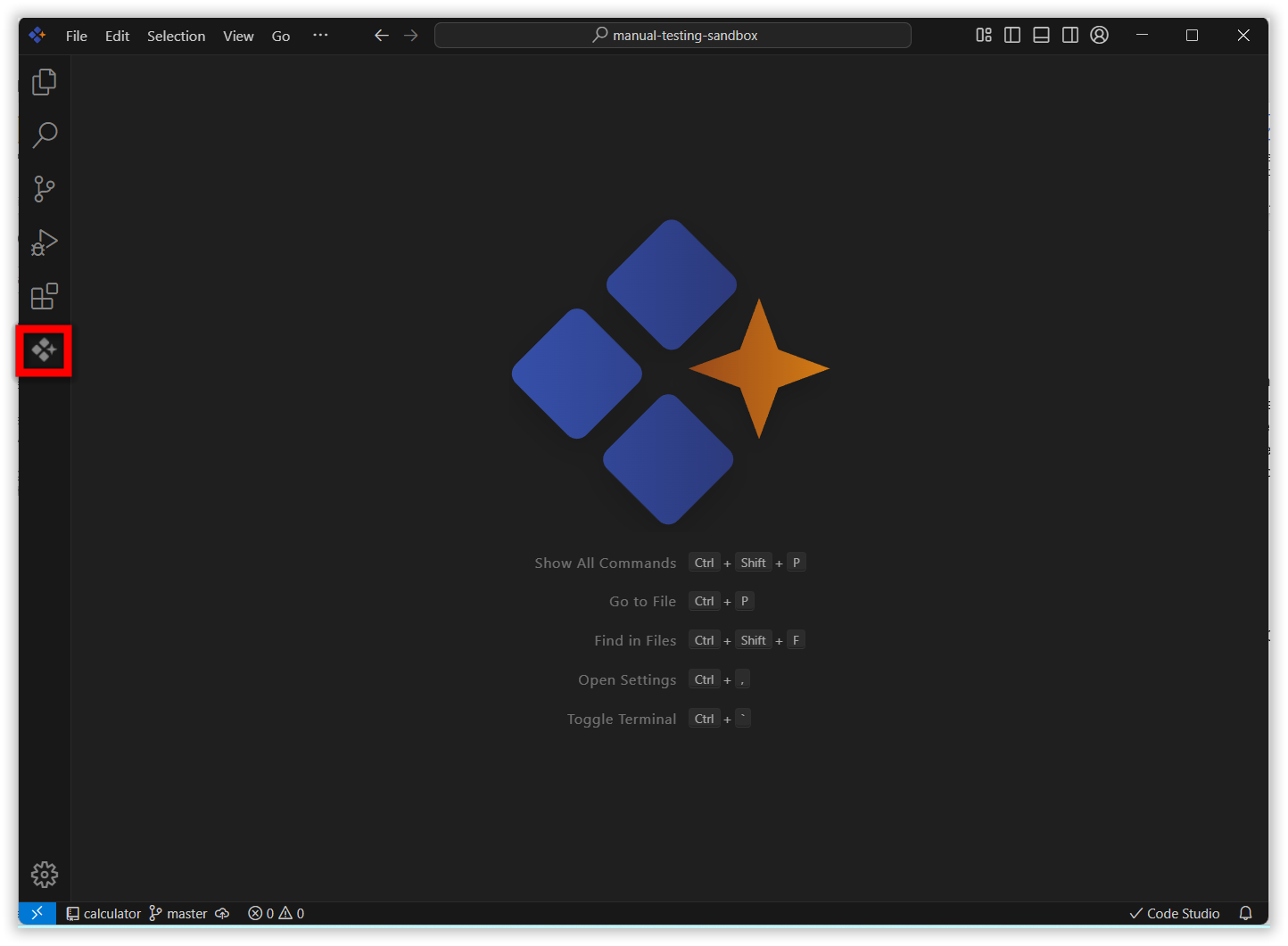This screenshot has height=946, width=1288.
Task: Open the Source Control view
Action: (44, 189)
